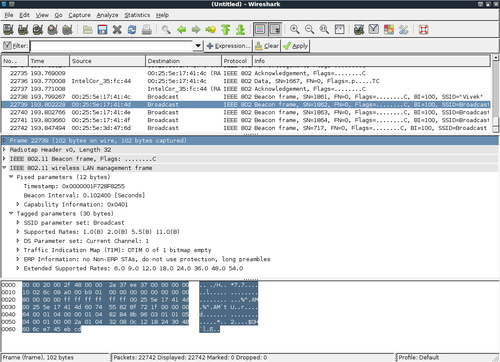The height and width of the screenshot is (362, 500).
Task: Save capture file floppy icon
Action: 102,30
